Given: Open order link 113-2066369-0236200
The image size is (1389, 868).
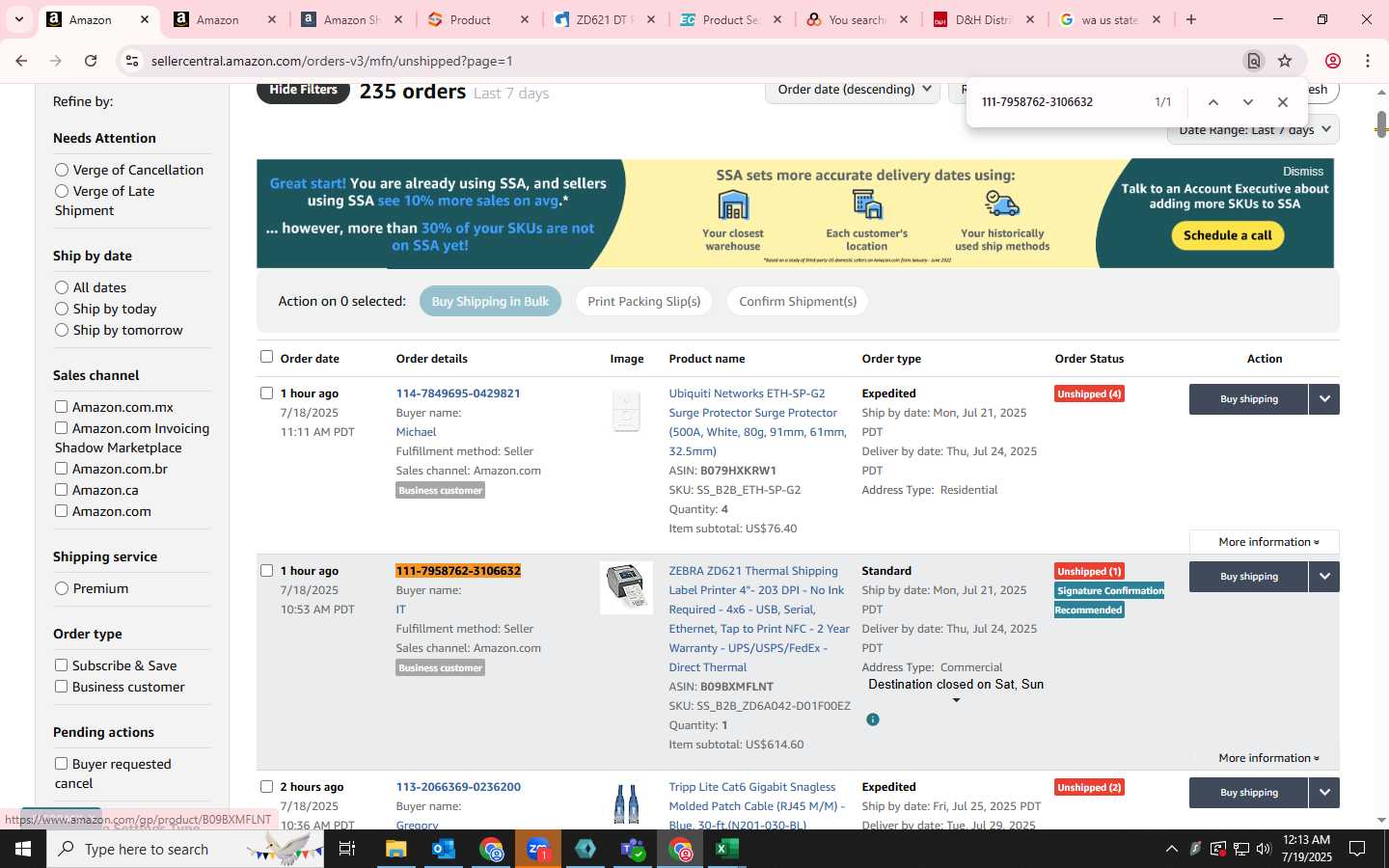Looking at the screenshot, I should click(x=458, y=787).
